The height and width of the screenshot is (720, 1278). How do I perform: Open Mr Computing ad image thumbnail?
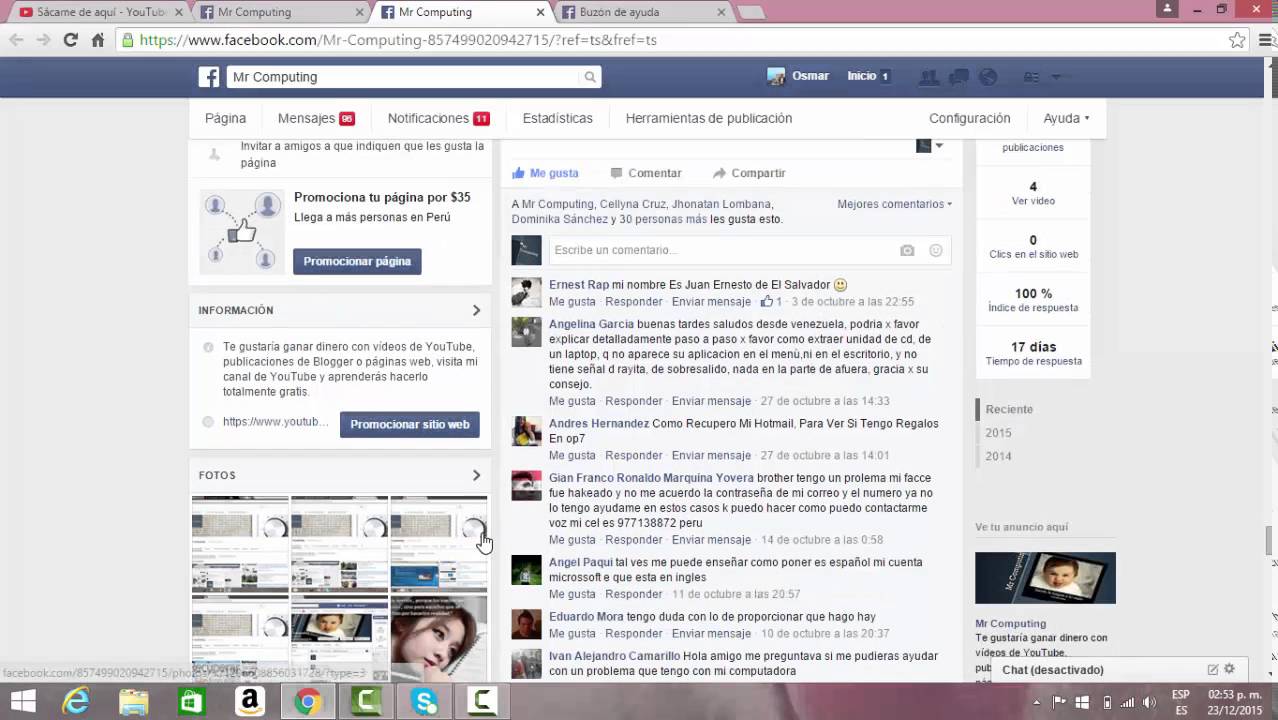tap(1045, 578)
